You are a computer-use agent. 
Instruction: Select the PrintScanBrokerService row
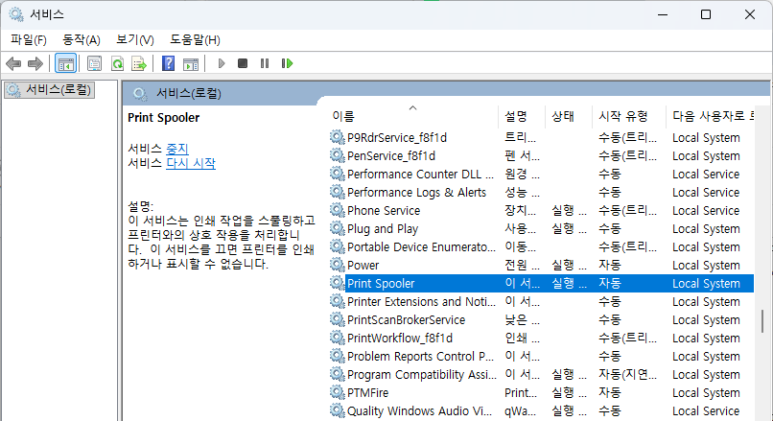coord(541,320)
